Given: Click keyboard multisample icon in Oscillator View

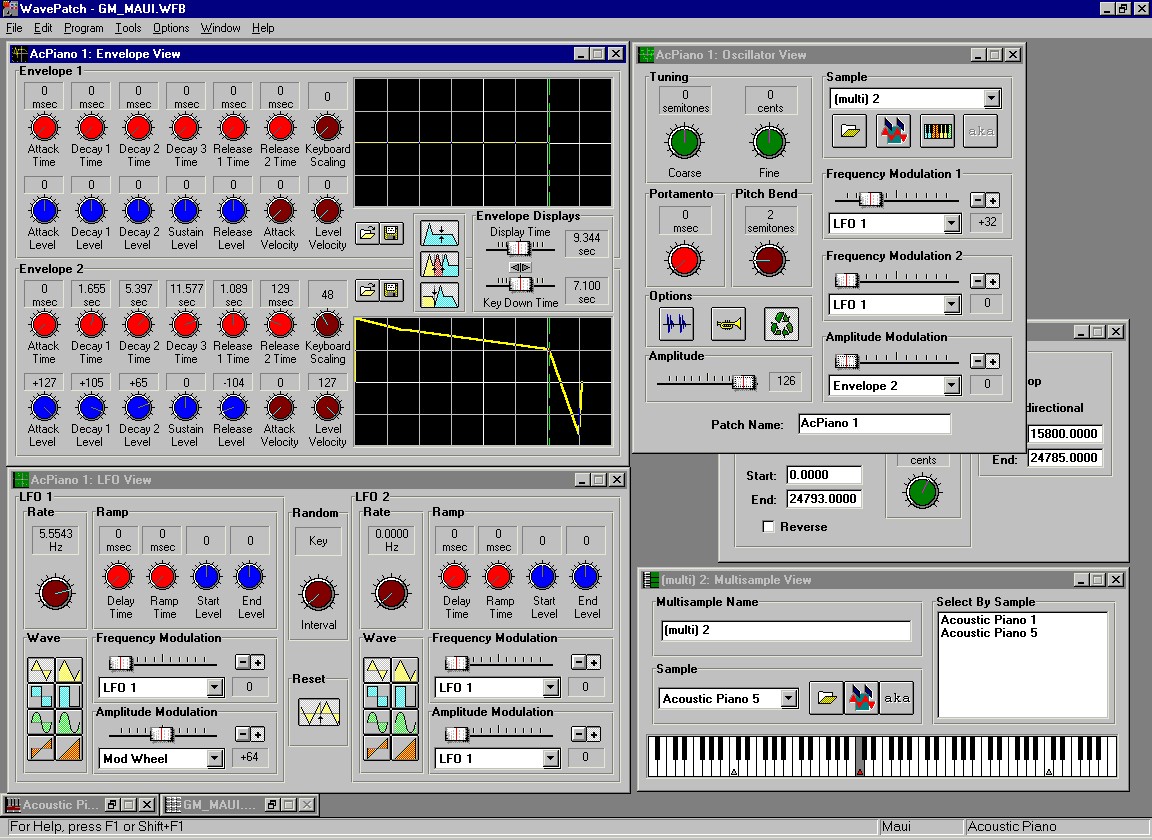Looking at the screenshot, I should pyautogui.click(x=937, y=131).
